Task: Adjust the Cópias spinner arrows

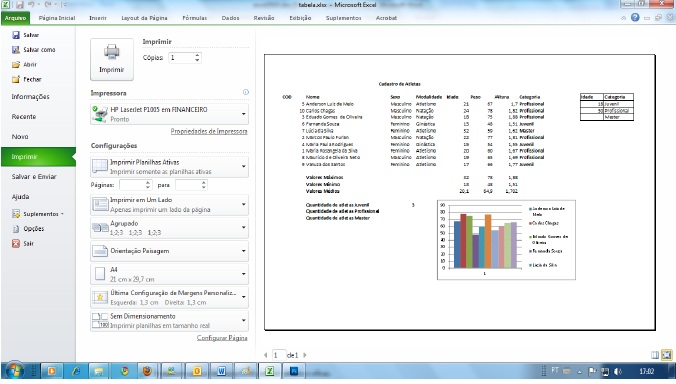Action: [x=197, y=58]
